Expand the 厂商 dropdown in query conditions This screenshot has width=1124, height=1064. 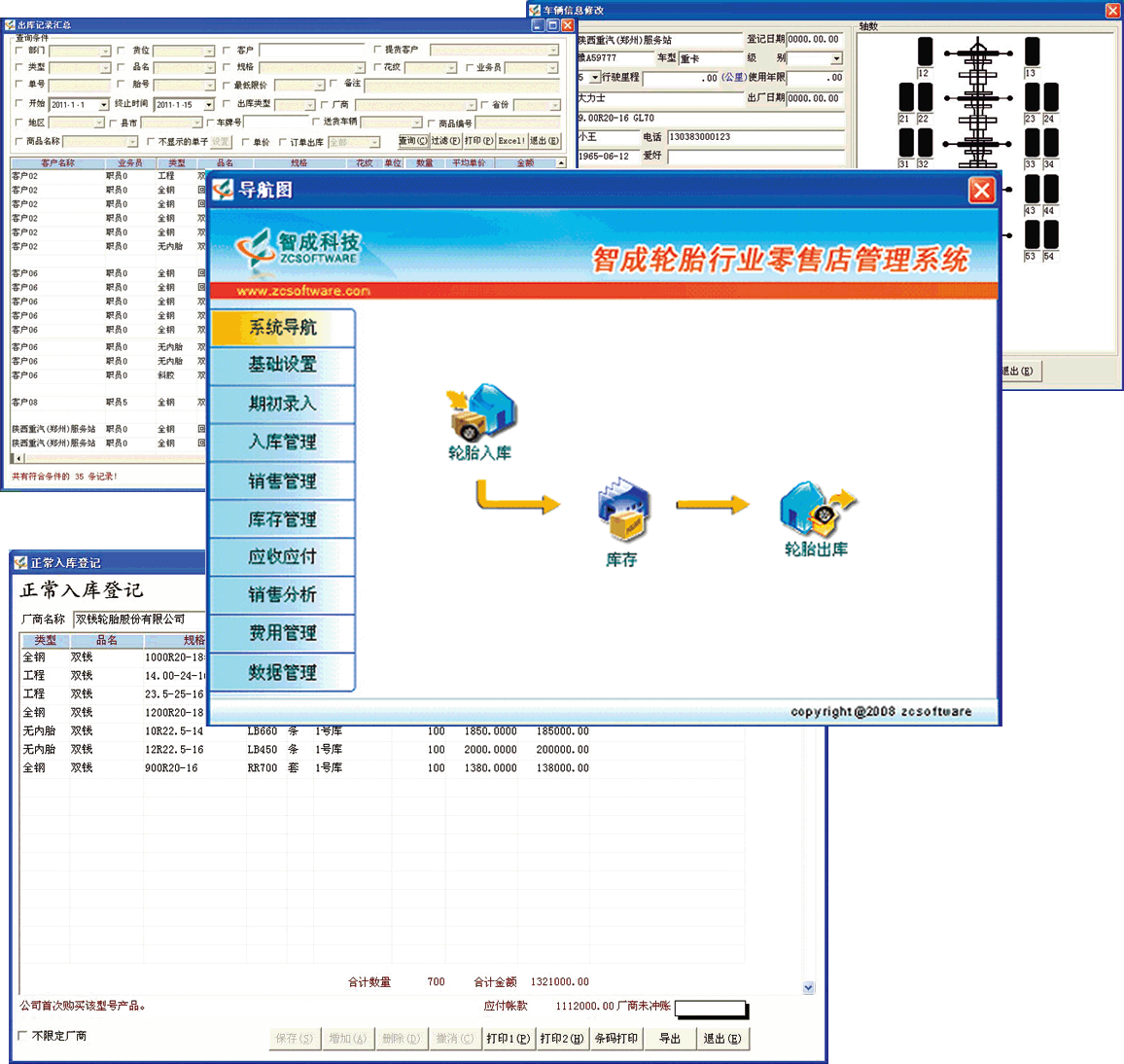coord(471,105)
